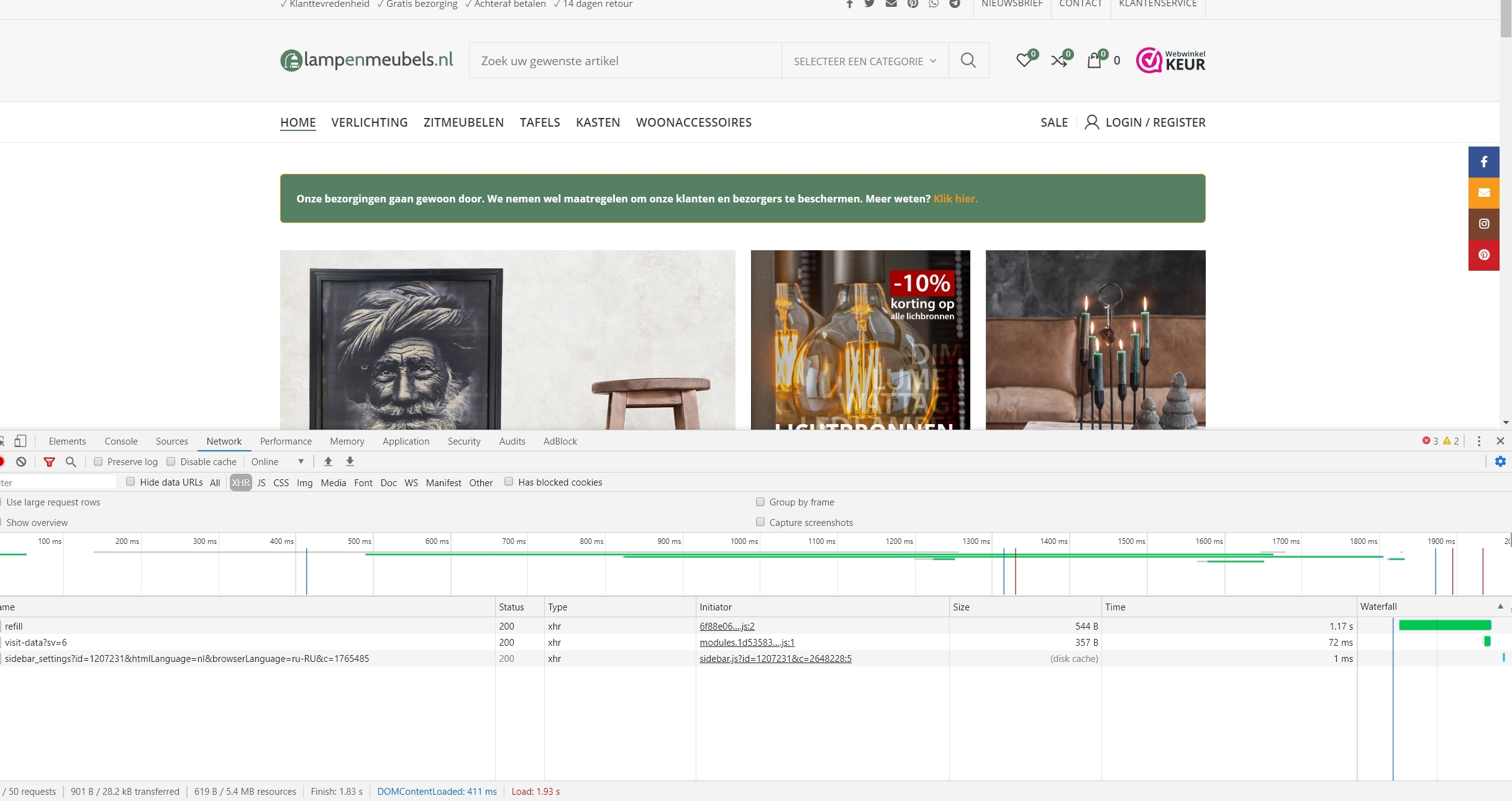The image size is (1512, 801).
Task: Toggle the red filter funnel icon
Action: pos(49,461)
